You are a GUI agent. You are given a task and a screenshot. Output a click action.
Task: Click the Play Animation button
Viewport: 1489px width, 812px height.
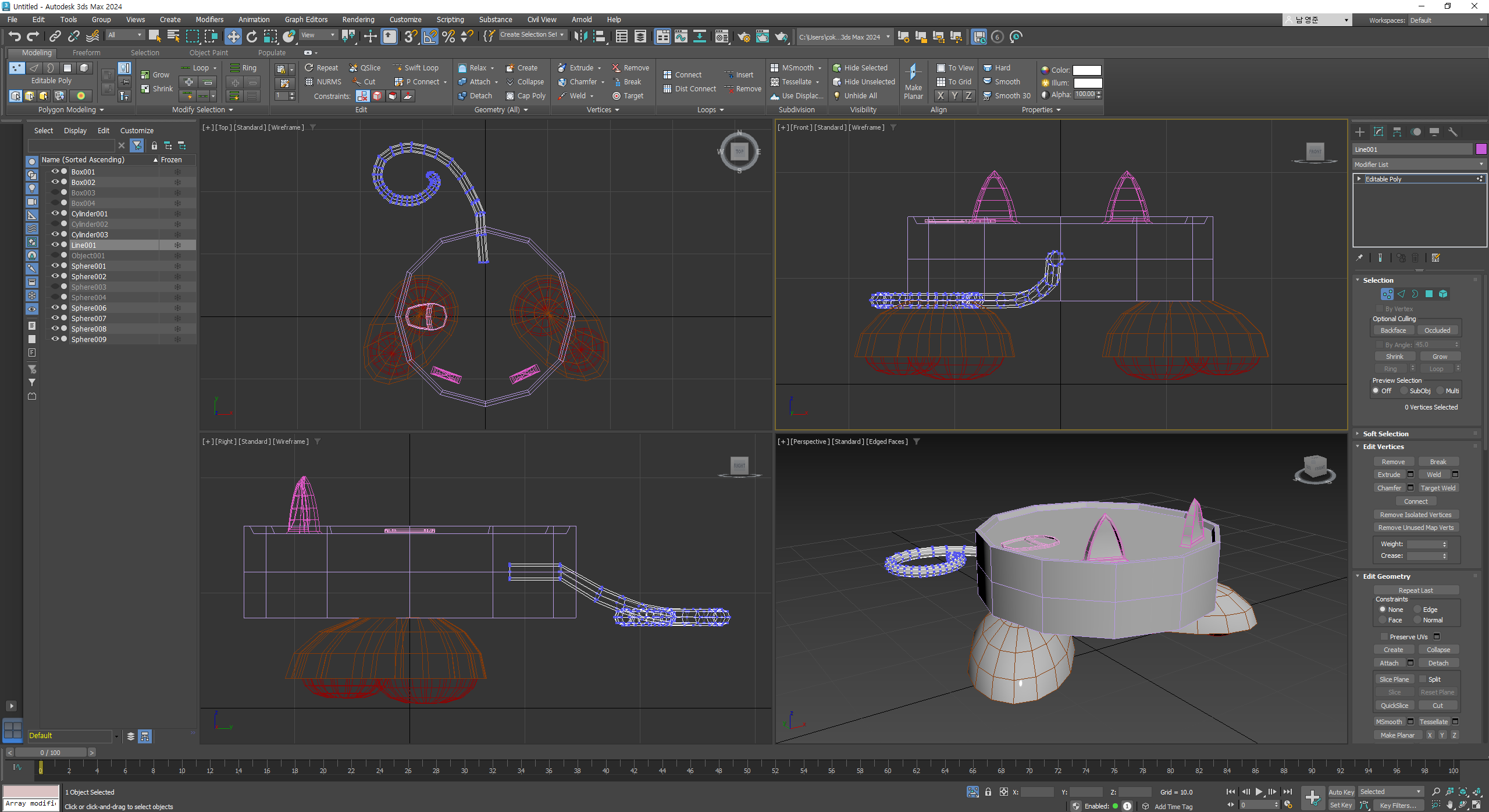coord(1259,792)
